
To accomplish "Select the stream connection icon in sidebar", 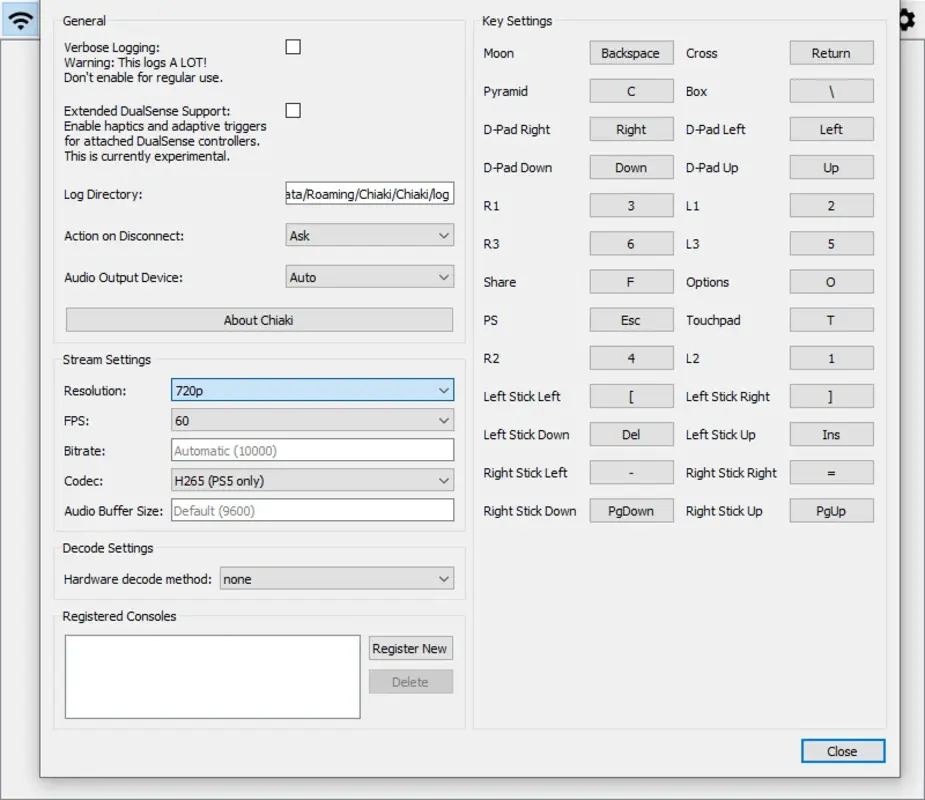I will (20, 19).
